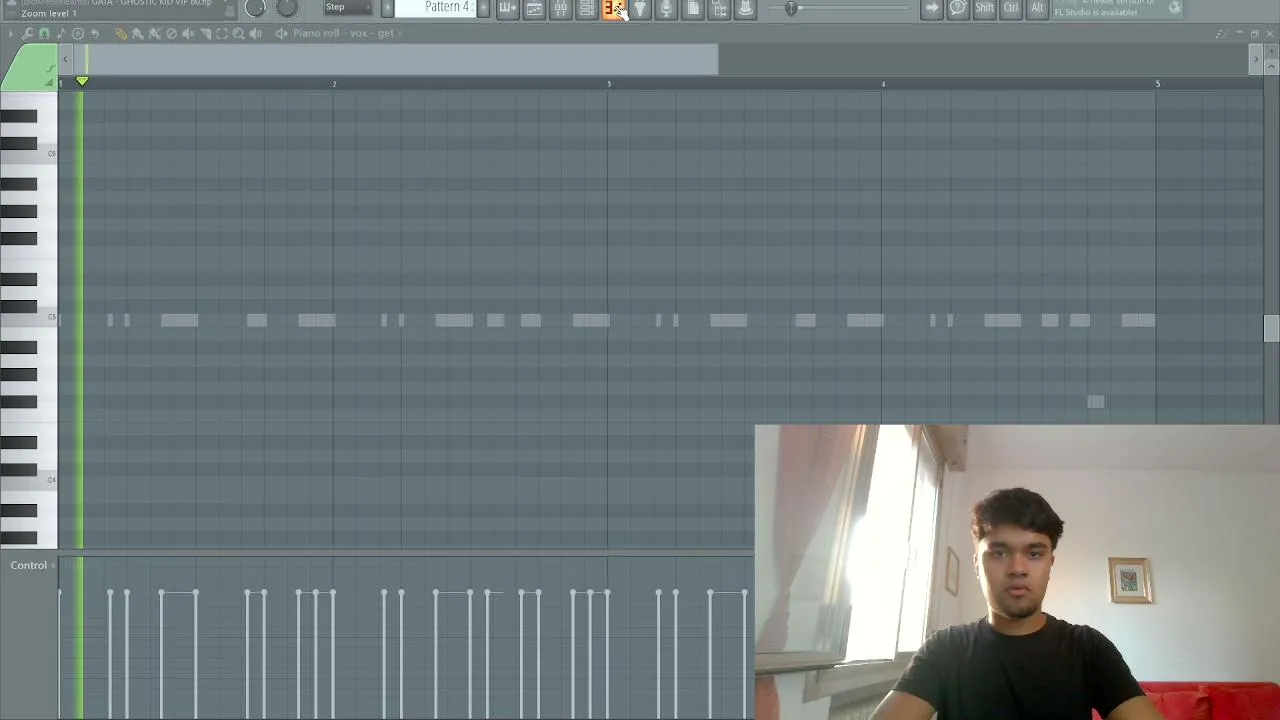This screenshot has width=1280, height=720.
Task: Click bar 3 on the timeline ruler
Action: point(608,84)
